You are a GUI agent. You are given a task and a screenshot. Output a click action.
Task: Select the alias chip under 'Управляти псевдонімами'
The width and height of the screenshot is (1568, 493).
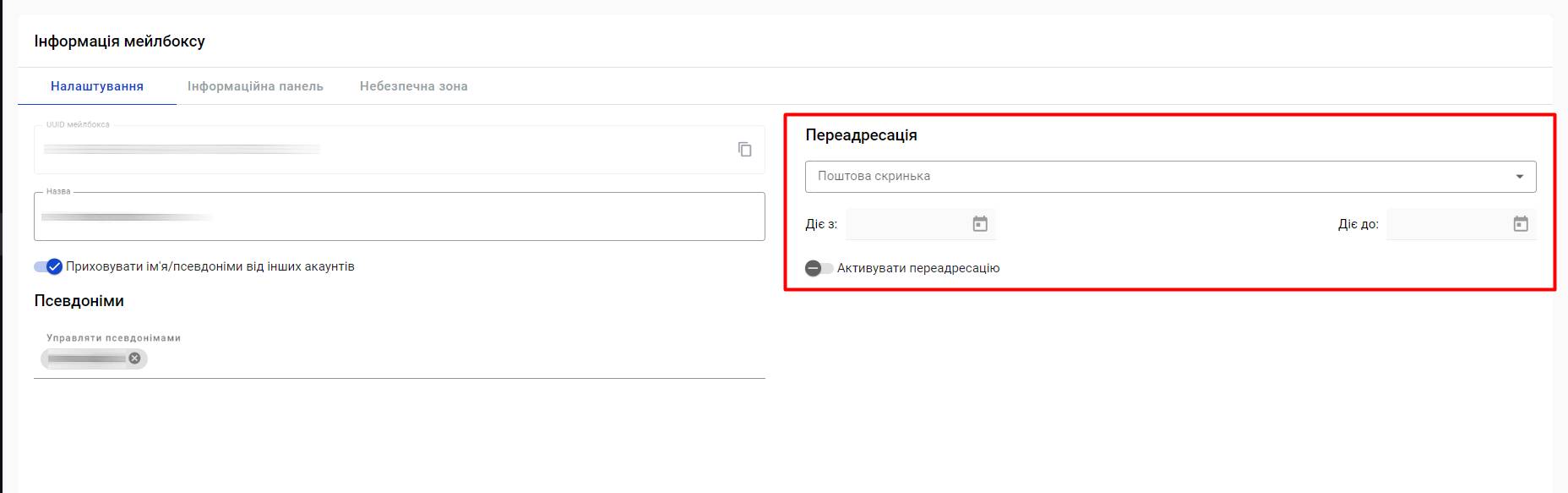pyautogui.click(x=86, y=359)
